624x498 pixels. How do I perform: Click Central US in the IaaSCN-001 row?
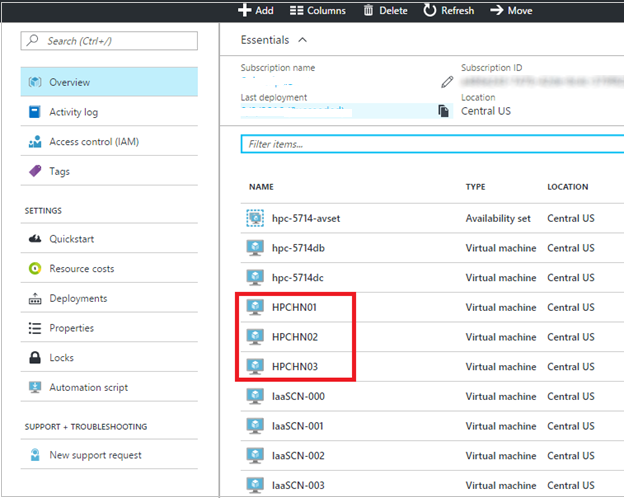pos(571,426)
